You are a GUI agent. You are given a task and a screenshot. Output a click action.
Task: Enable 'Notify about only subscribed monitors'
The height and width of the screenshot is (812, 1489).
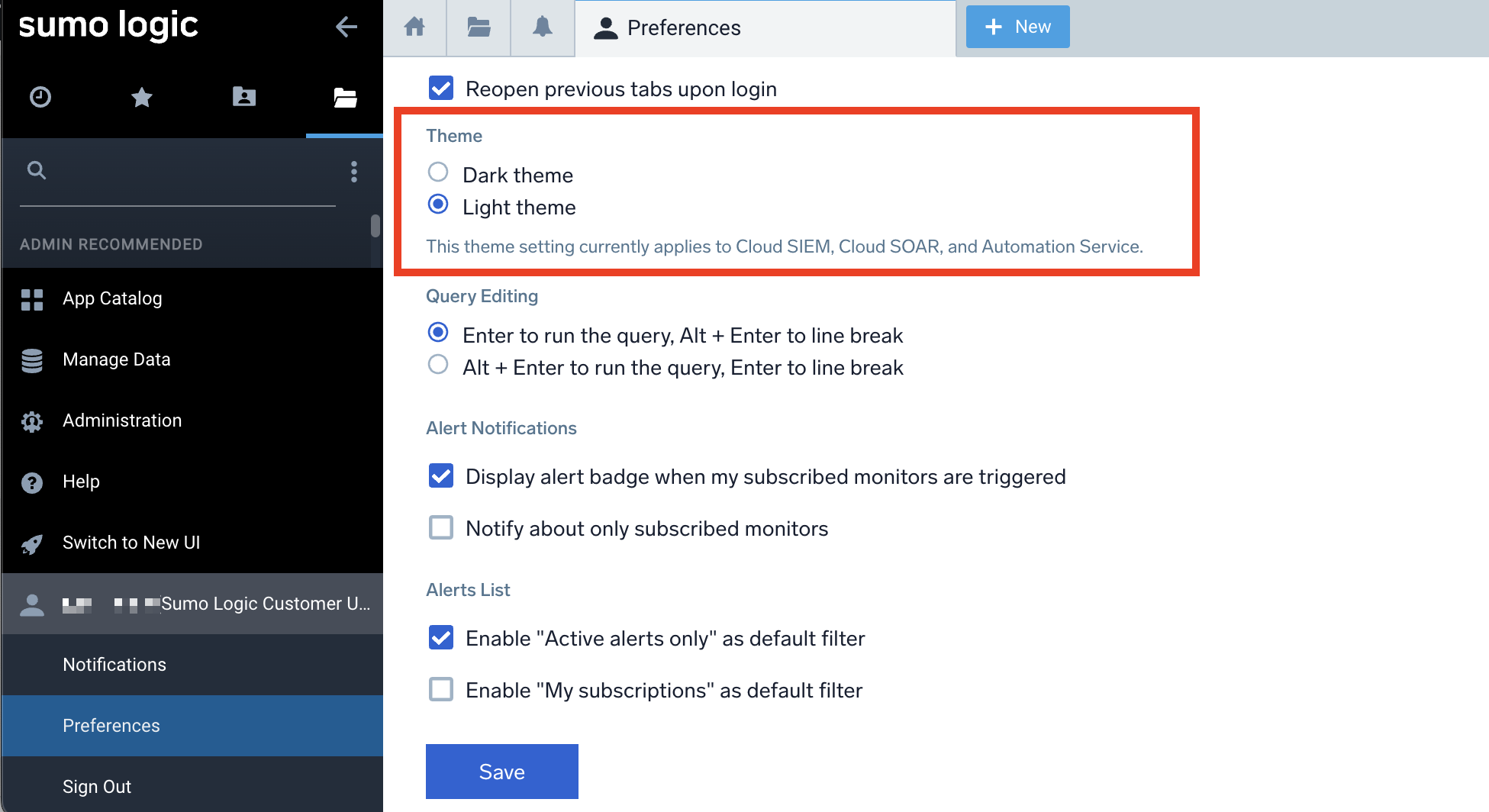point(441,527)
